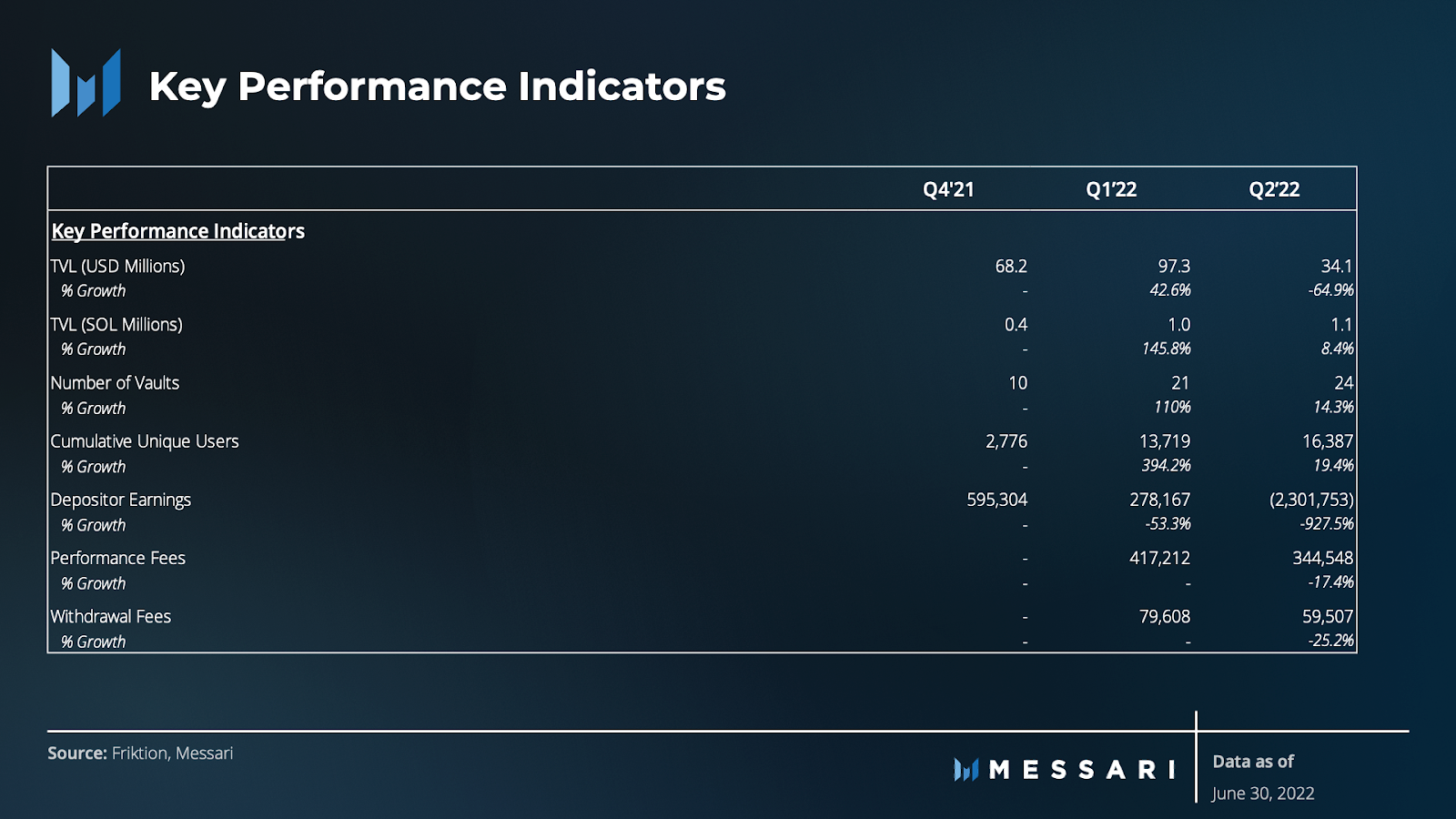
Task: Select the Q2'22 column header
Action: pyautogui.click(x=1274, y=189)
